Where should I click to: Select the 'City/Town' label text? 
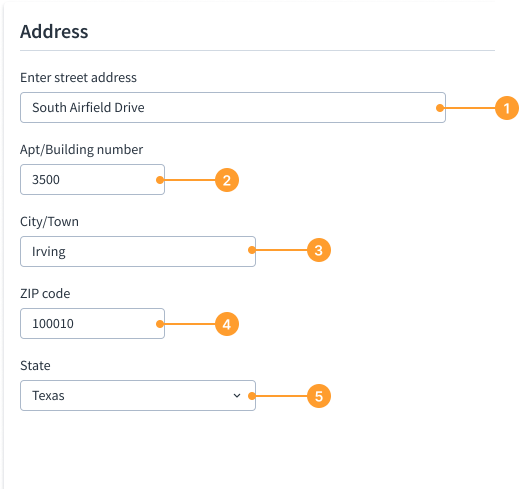[49, 222]
